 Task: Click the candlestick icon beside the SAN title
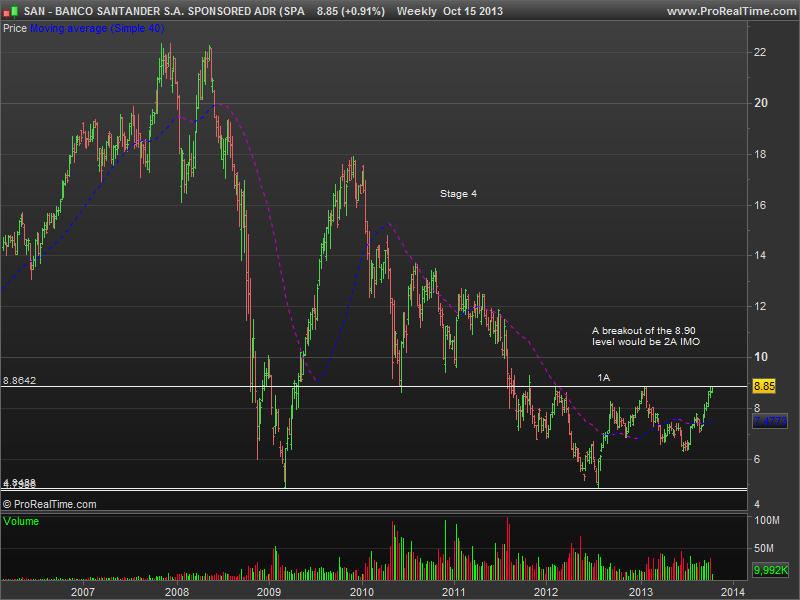click(10, 11)
